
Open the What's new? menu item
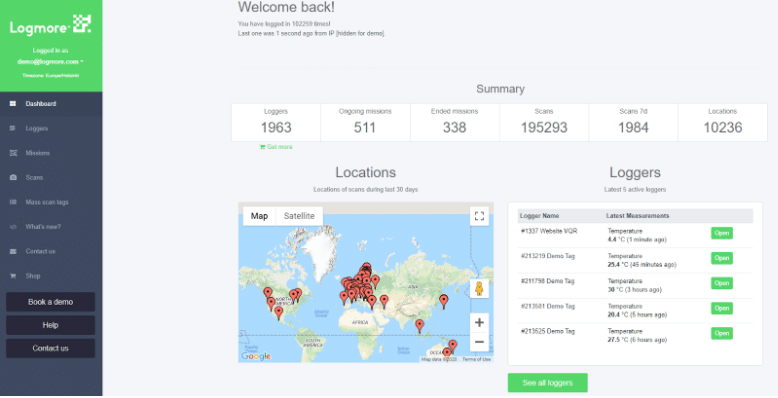(51, 227)
